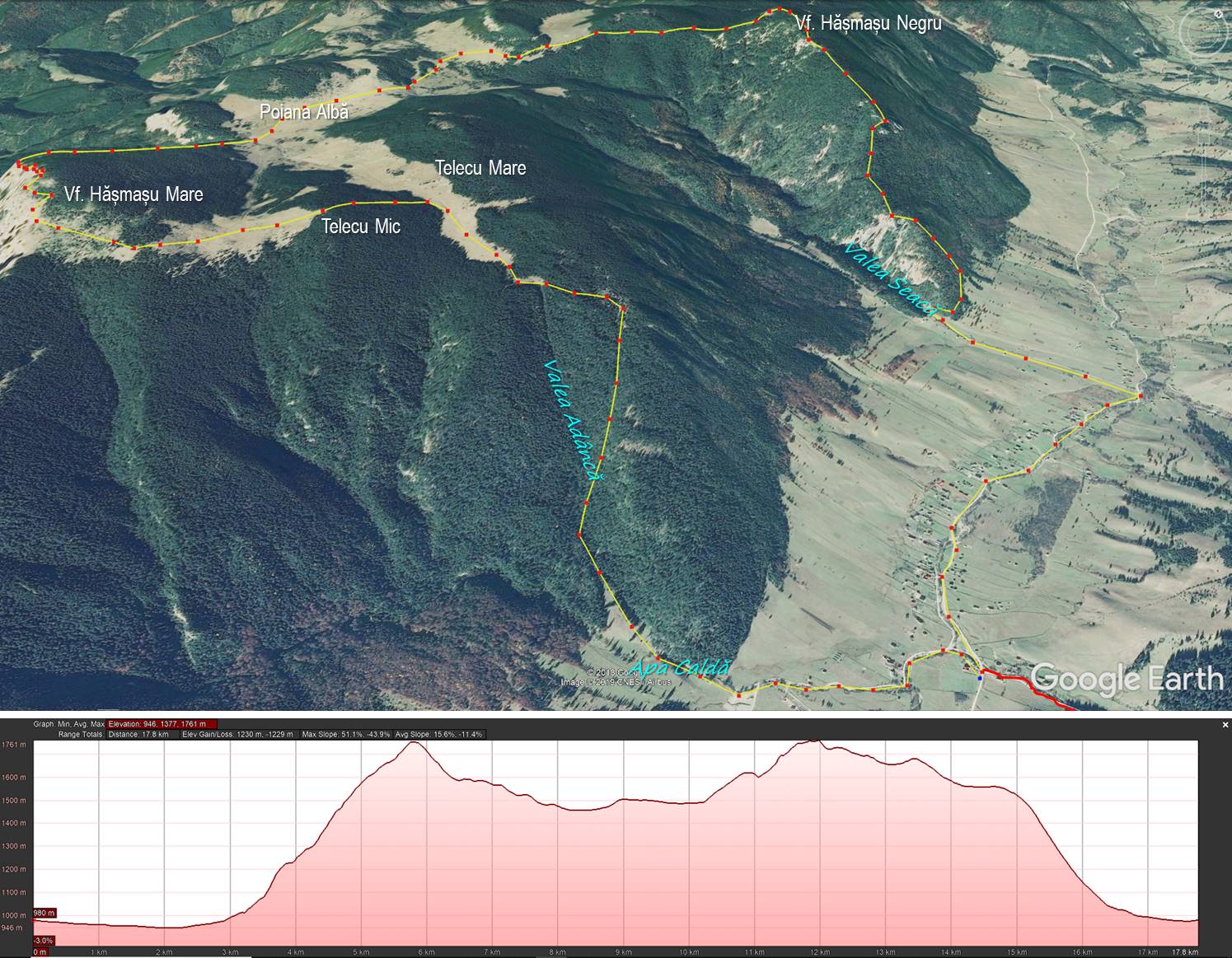
Task: Close the elevation profile panel
Action: (x=1225, y=724)
